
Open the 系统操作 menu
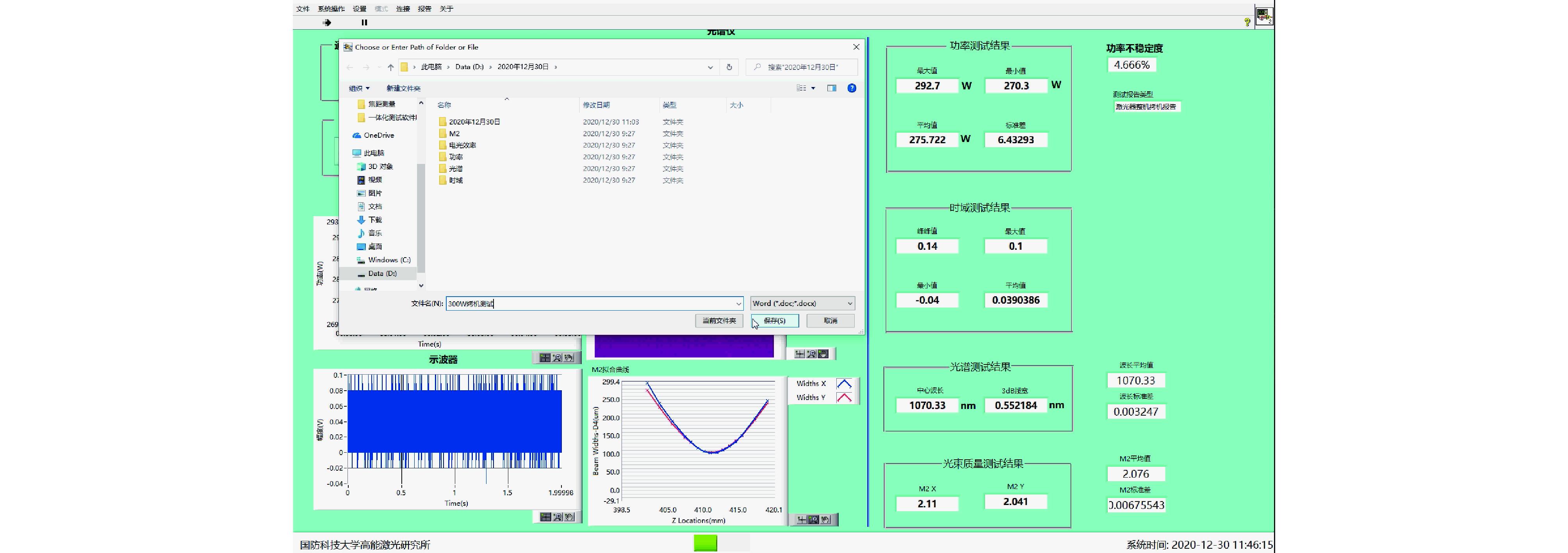(331, 9)
